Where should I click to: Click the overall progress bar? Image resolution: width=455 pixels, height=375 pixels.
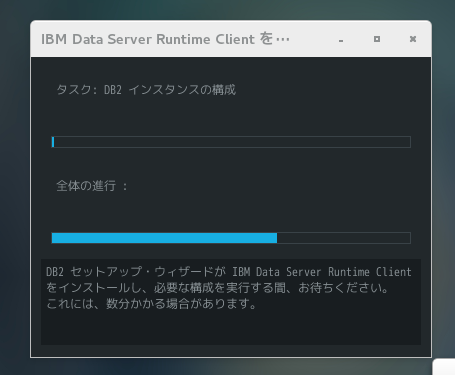pos(231,238)
